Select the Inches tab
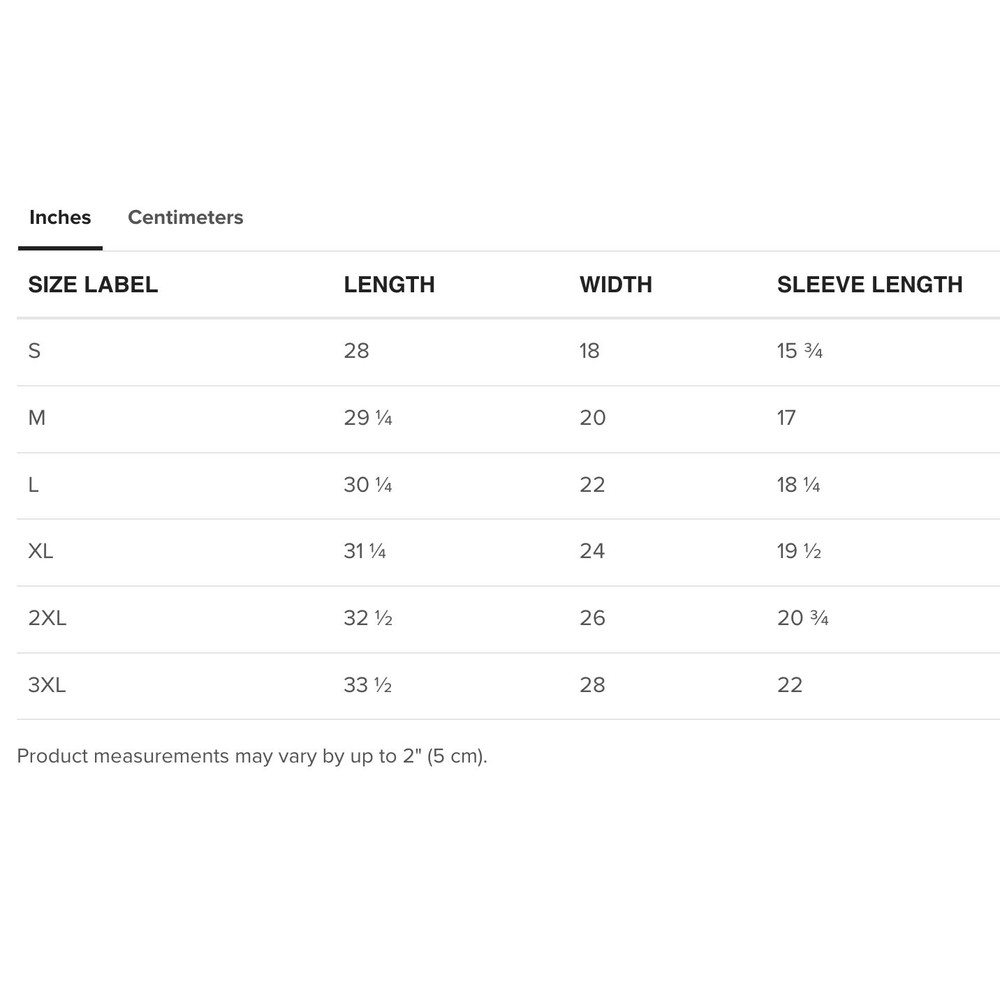1000x1000 pixels. pos(60,218)
